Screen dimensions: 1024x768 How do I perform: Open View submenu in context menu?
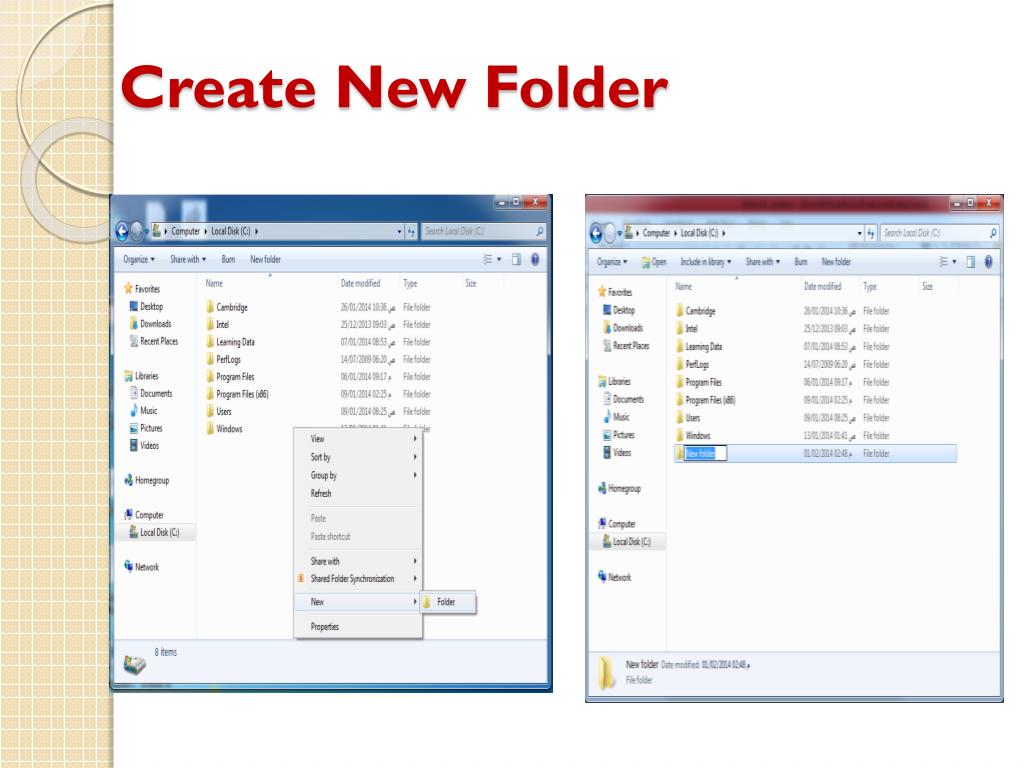358,439
